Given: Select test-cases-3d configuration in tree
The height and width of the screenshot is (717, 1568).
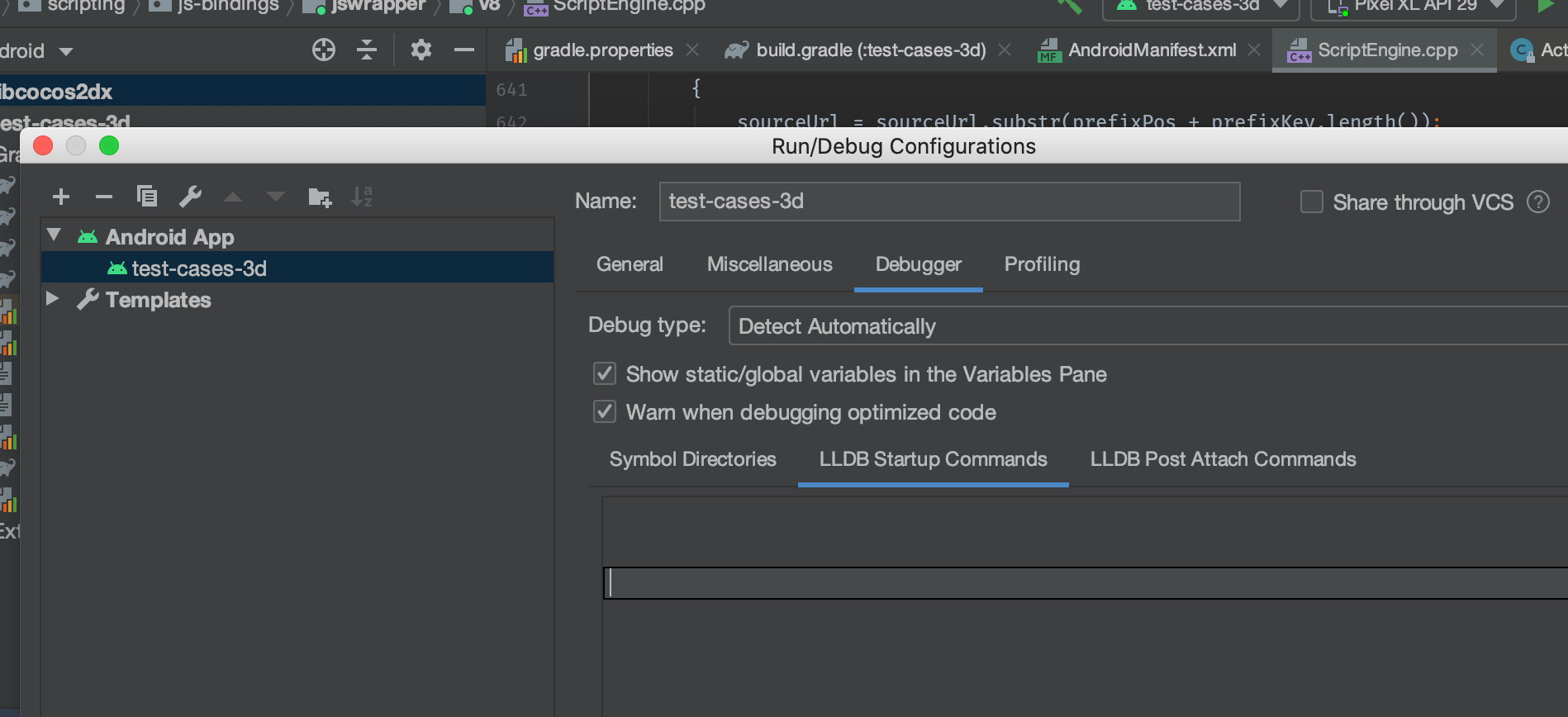Looking at the screenshot, I should 297,268.
